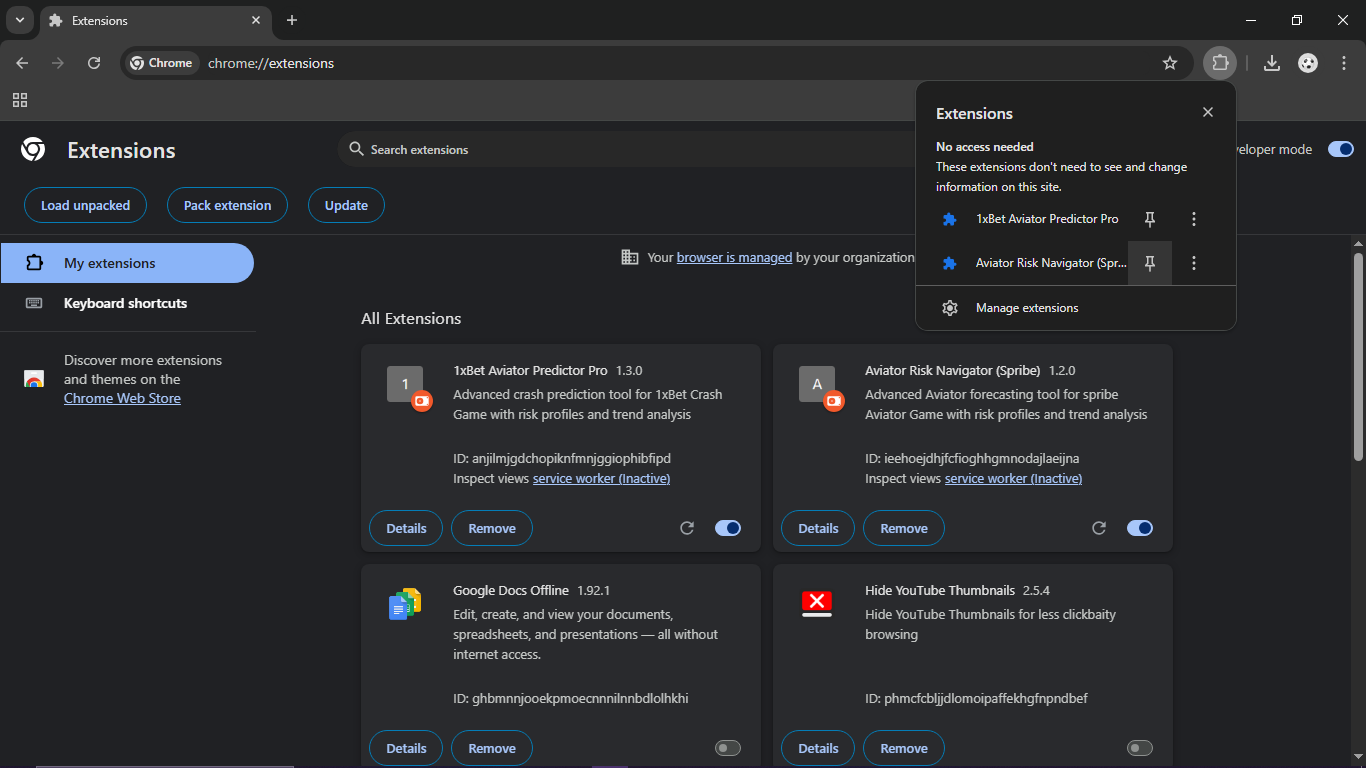Disable the 1xBet Aviator Predictor Pro toggle
Image resolution: width=1366 pixels, height=768 pixels.
728,528
